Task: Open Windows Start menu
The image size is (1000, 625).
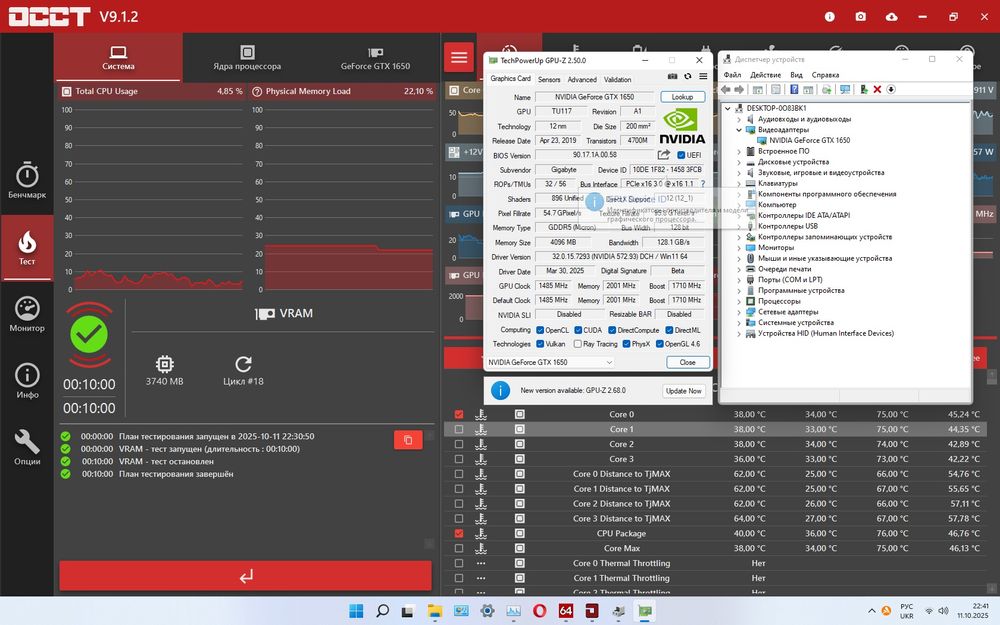Action: coord(357,611)
